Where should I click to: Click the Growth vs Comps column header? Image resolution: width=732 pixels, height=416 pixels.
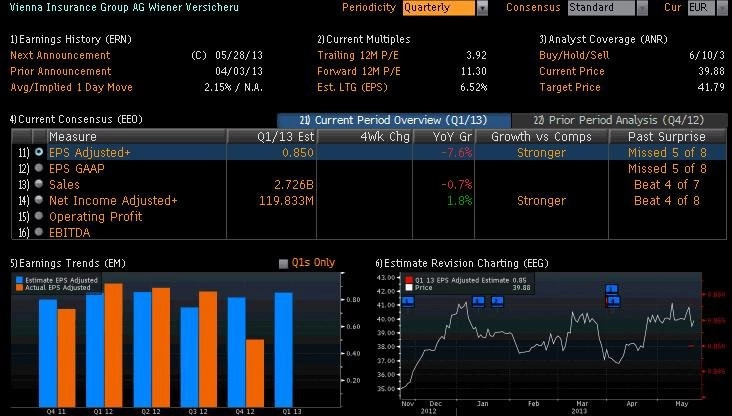tap(542, 136)
